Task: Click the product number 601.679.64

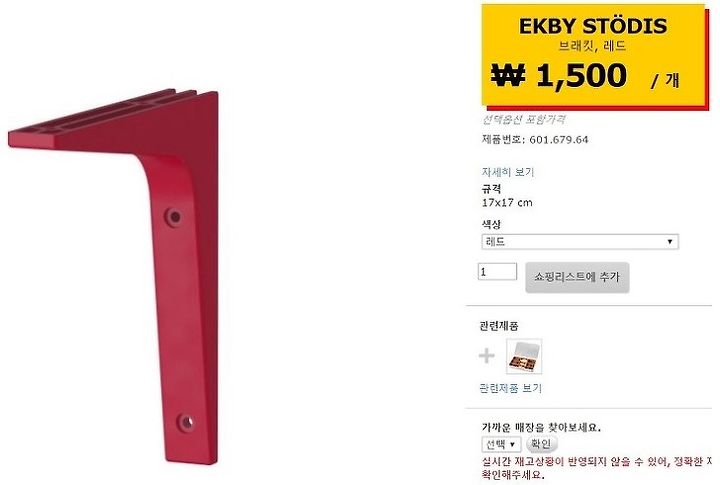Action: tap(558, 140)
